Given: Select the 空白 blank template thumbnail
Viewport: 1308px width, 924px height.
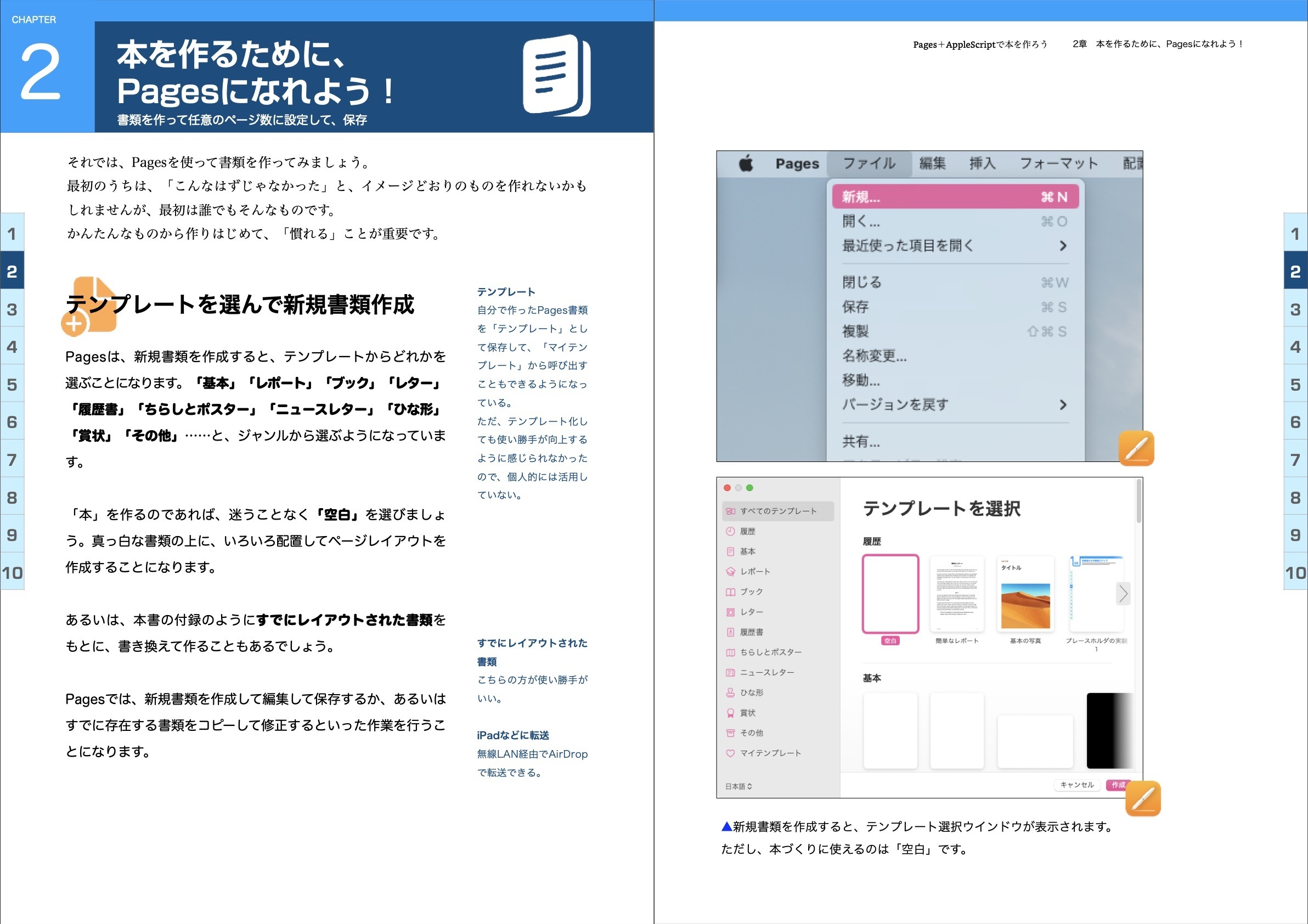Looking at the screenshot, I should (890, 594).
